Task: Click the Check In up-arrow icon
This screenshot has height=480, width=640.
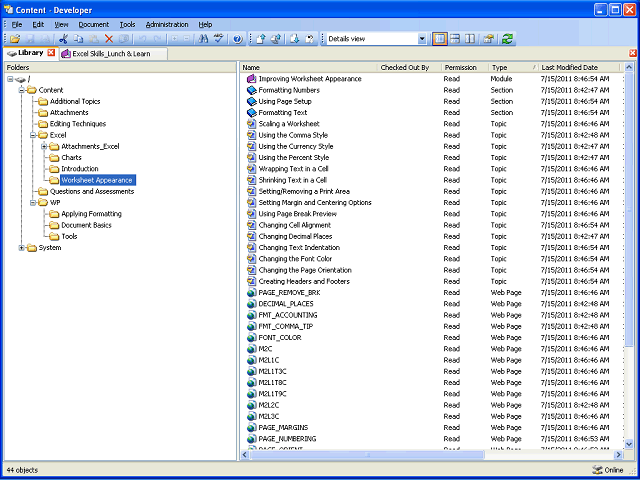Action: (x=261, y=39)
